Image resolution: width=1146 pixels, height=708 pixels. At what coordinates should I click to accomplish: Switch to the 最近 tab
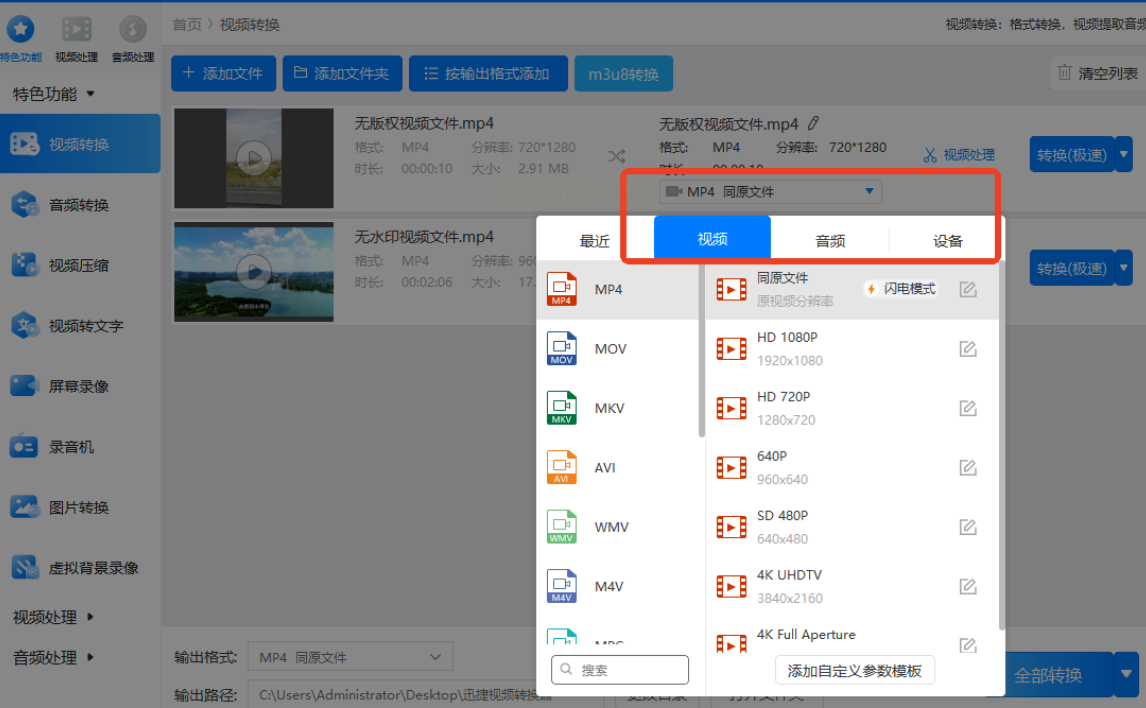pos(594,240)
